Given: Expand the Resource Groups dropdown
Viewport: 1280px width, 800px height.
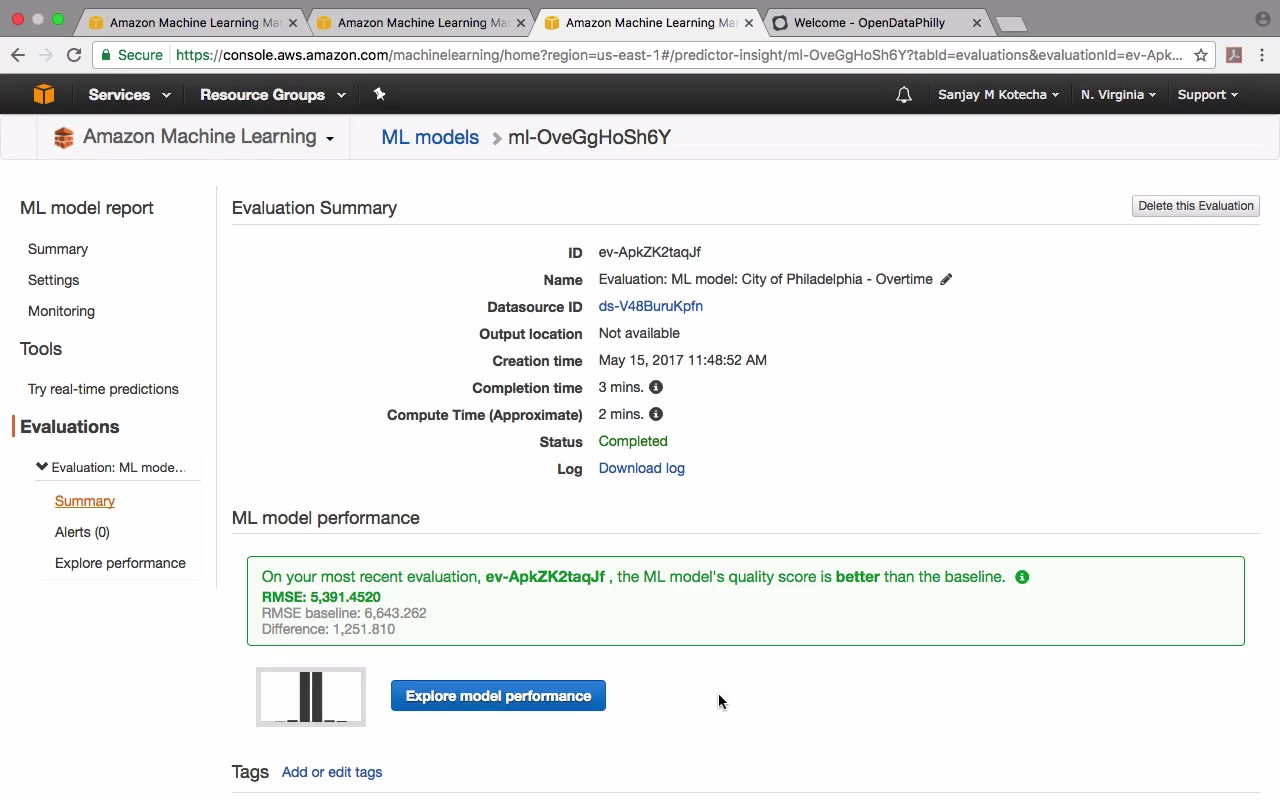Looking at the screenshot, I should [x=272, y=95].
